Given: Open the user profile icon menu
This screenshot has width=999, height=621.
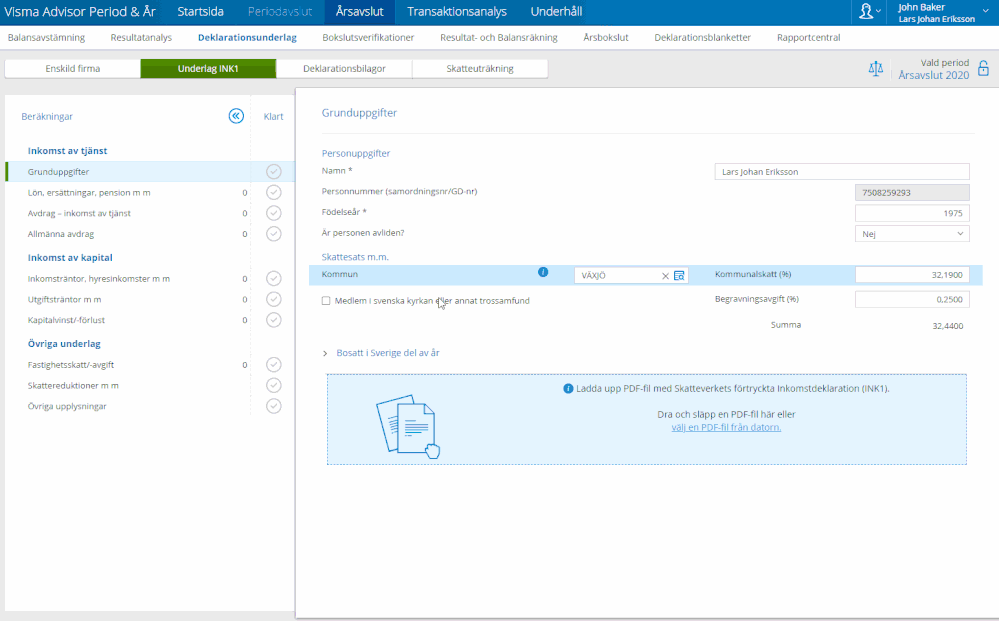Looking at the screenshot, I should point(867,12).
